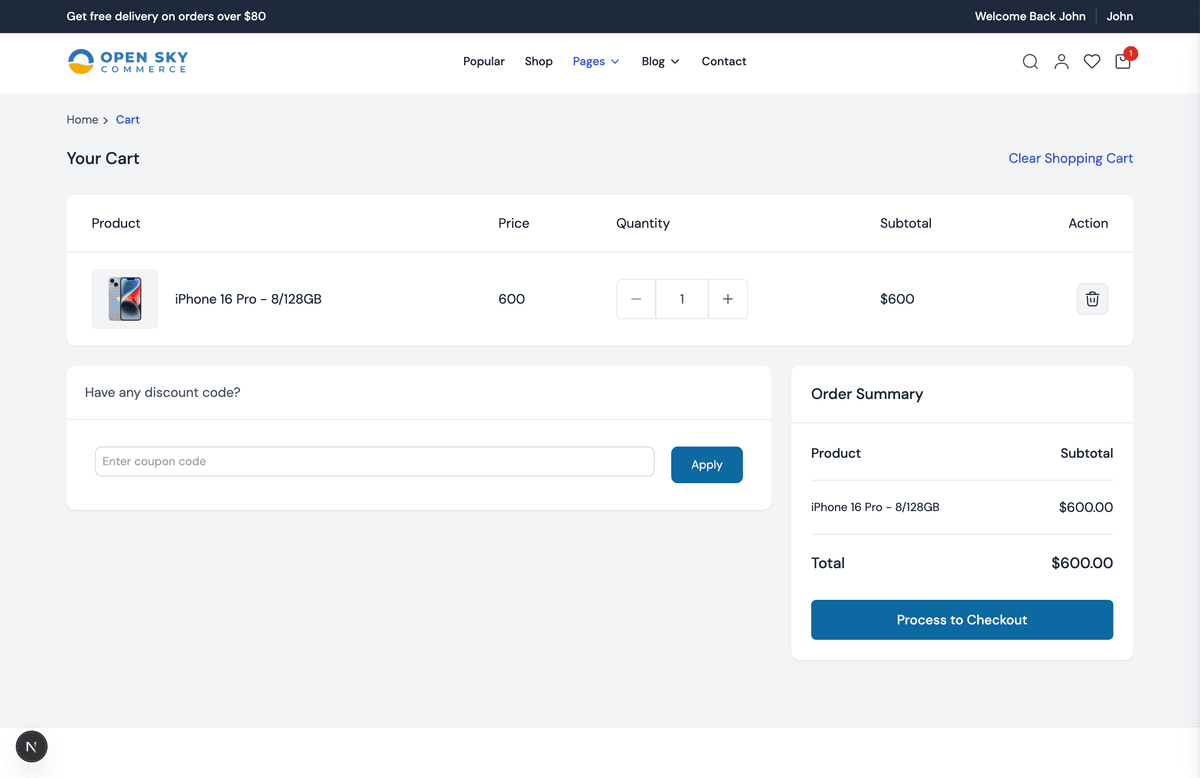1200x778 pixels.
Task: Open the user account icon
Action: click(x=1061, y=62)
